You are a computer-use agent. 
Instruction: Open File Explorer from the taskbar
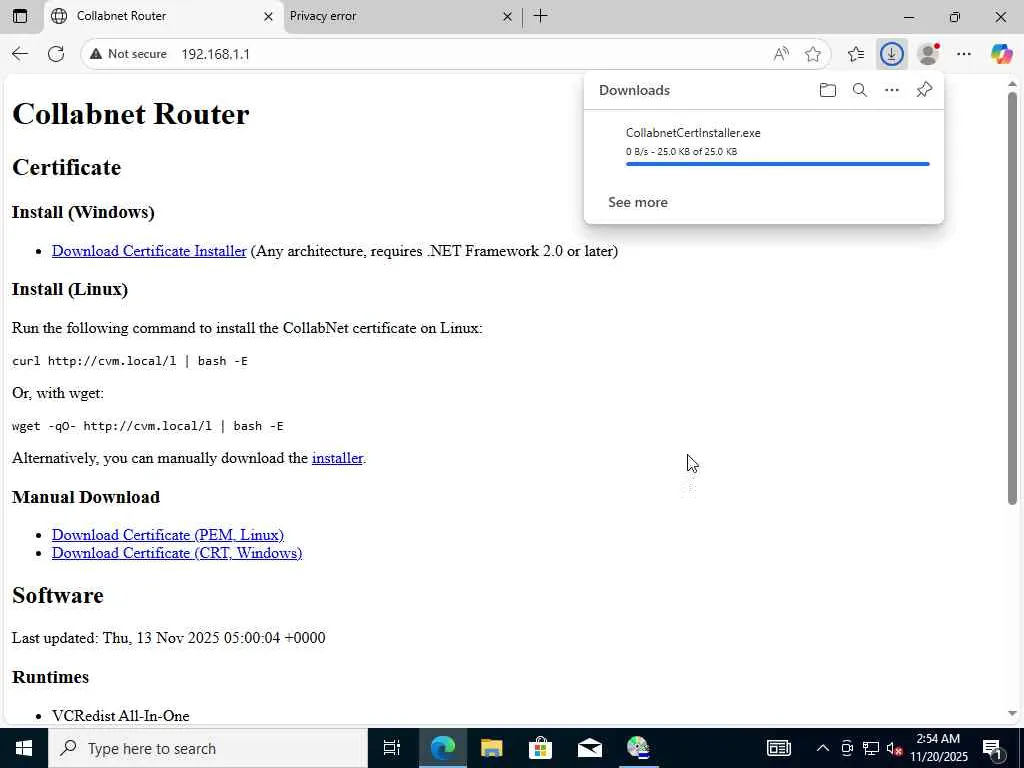[x=491, y=748]
